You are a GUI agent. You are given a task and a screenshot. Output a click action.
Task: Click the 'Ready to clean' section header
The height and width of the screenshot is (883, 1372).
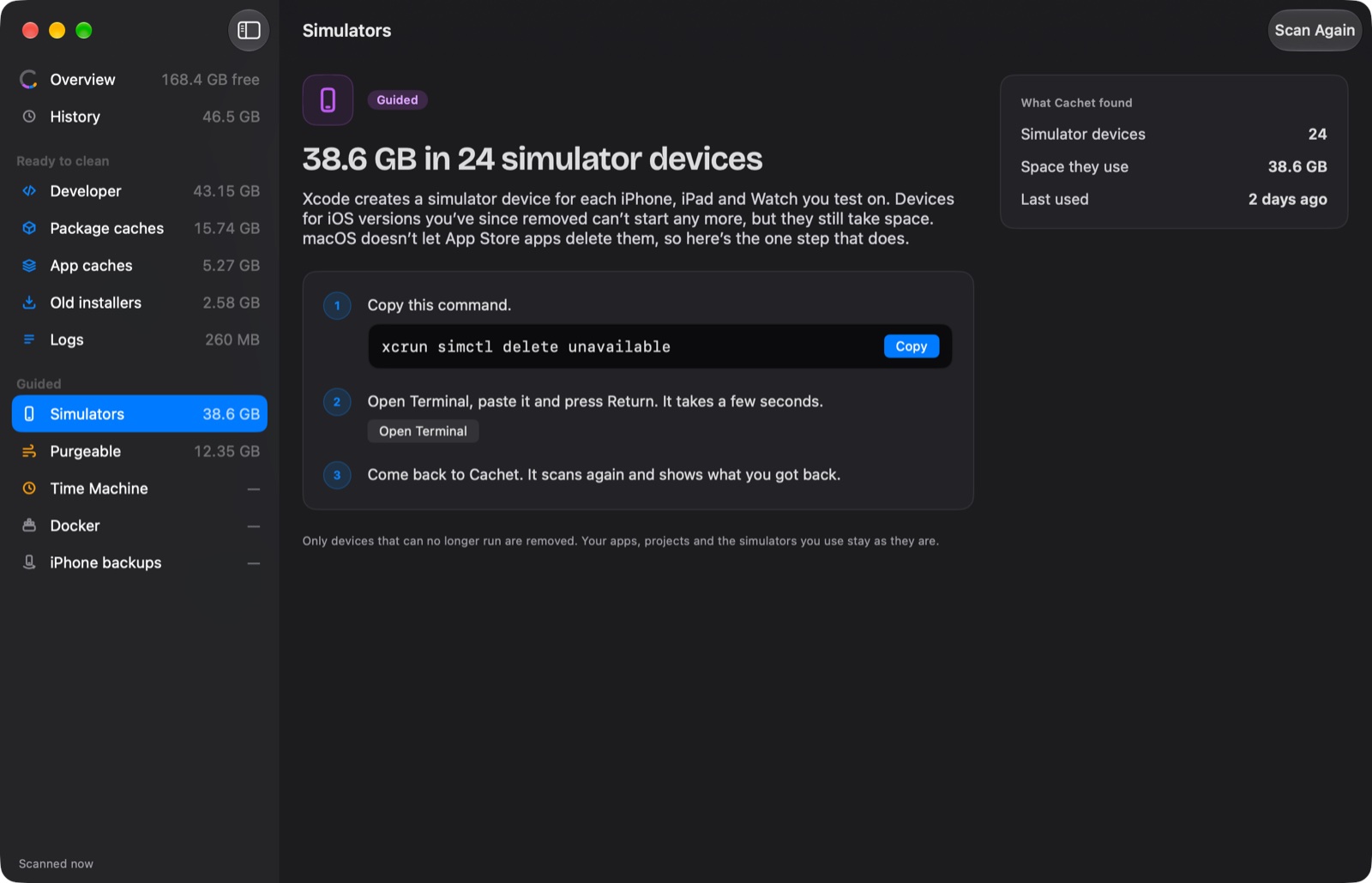tap(63, 161)
